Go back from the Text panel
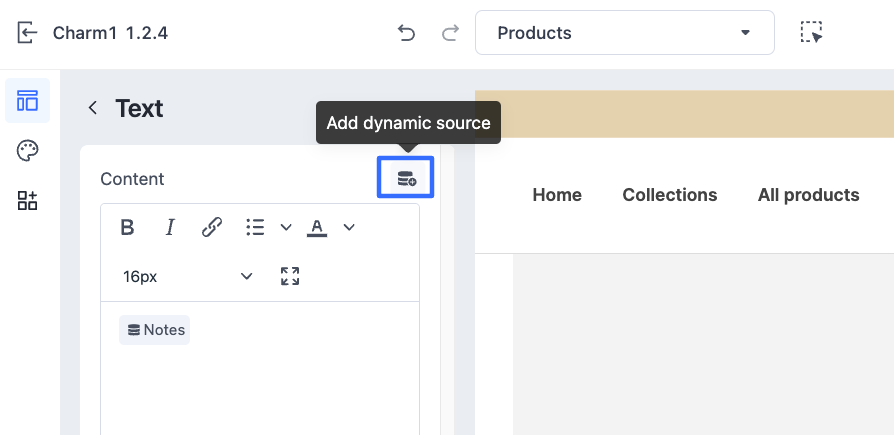Viewport: 894px width, 435px height. click(x=93, y=108)
